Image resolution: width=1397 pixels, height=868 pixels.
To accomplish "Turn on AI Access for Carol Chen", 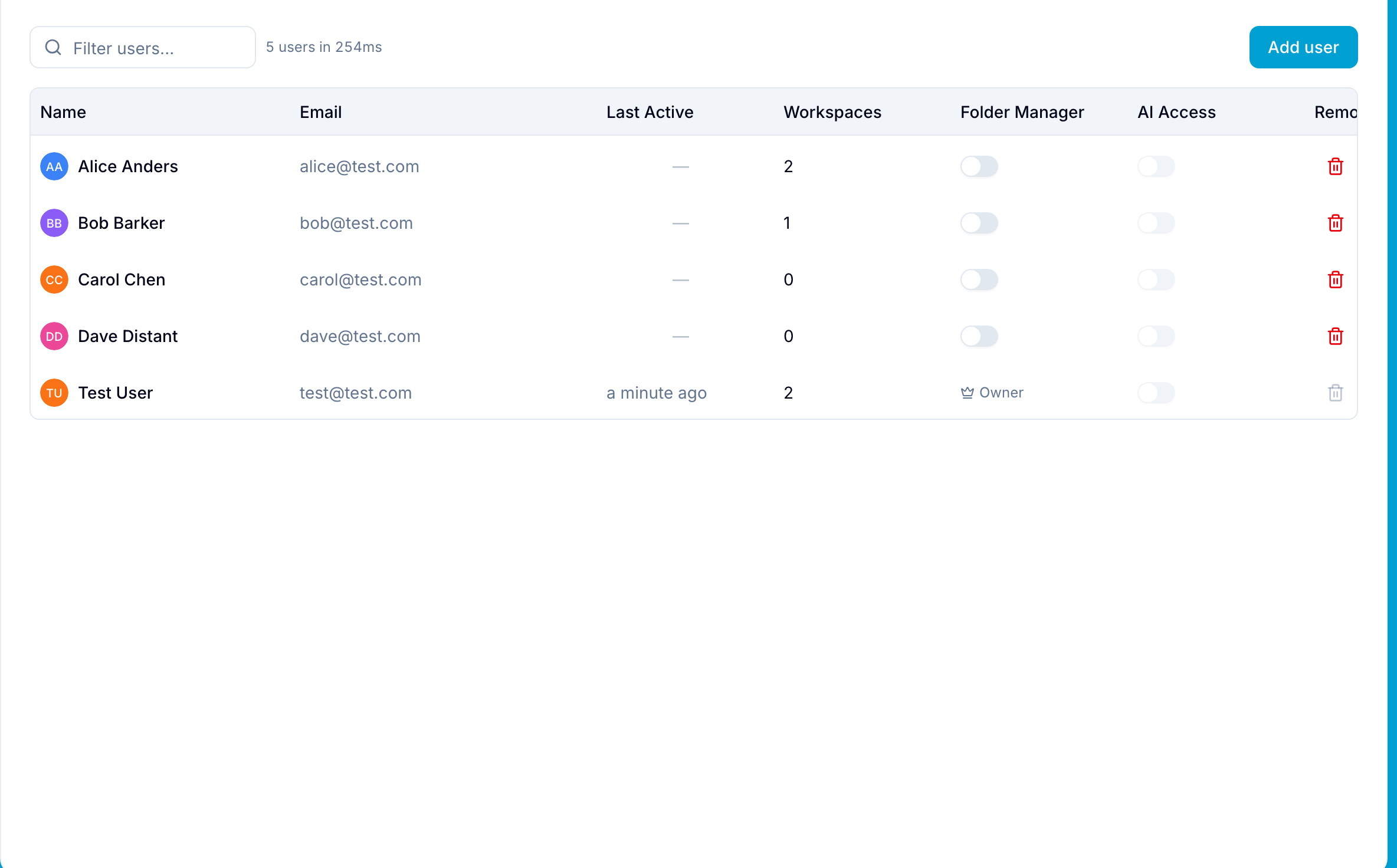I will [1156, 280].
